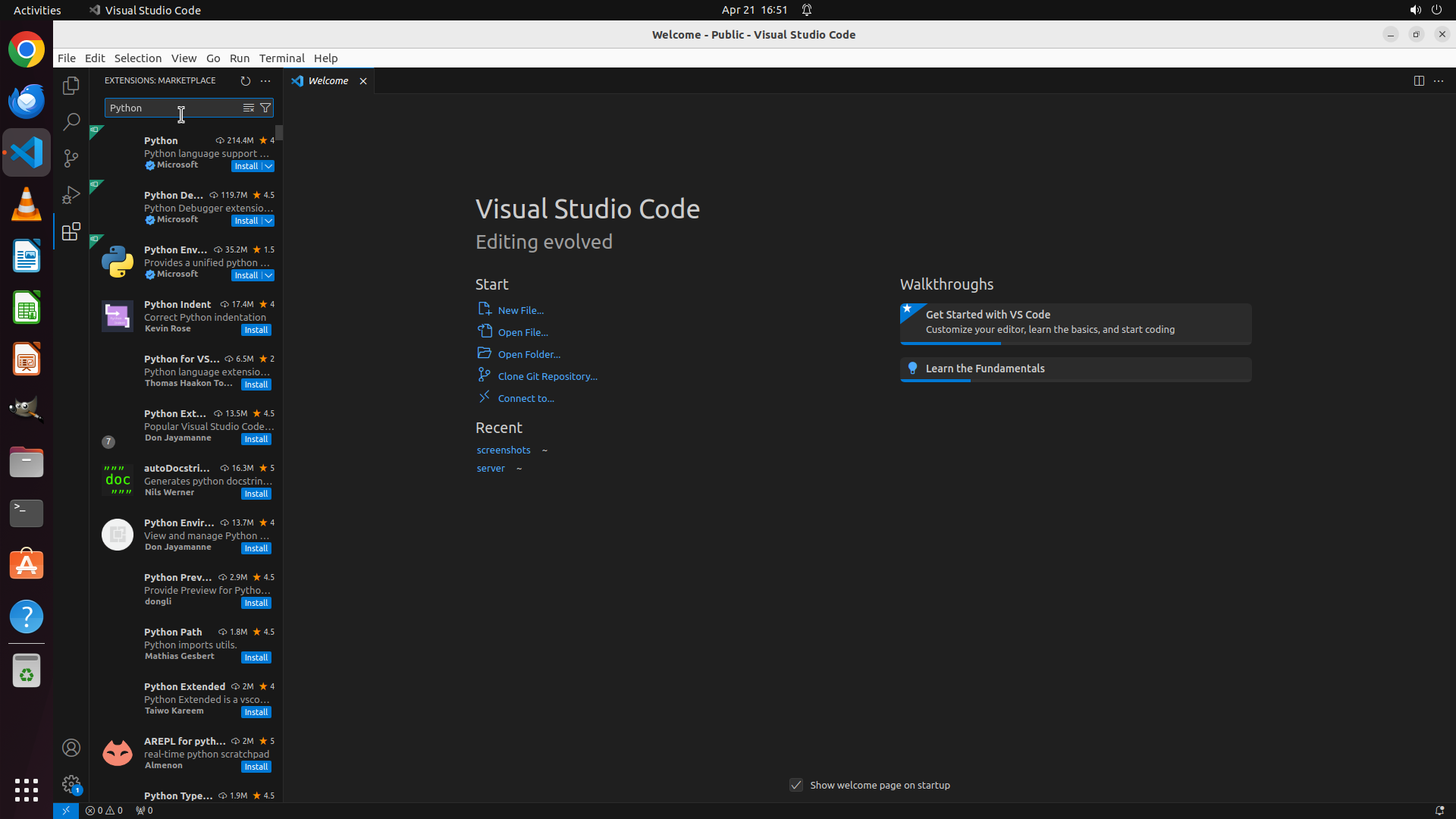Image resolution: width=1456 pixels, height=819 pixels.
Task: Click errors and warnings status bar indicator
Action: [104, 810]
